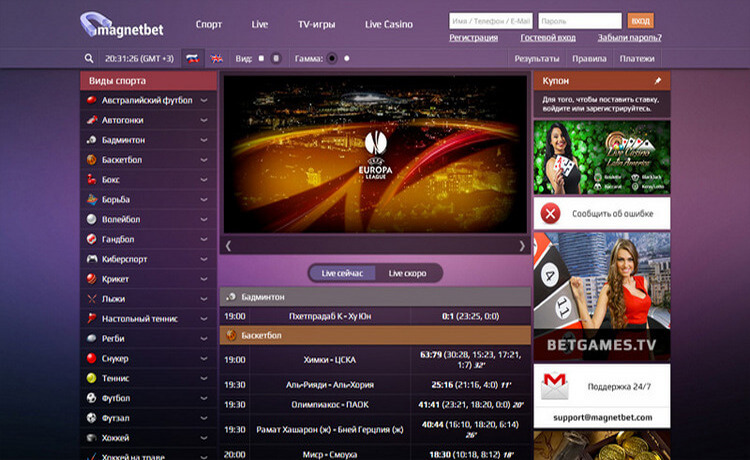The height and width of the screenshot is (460, 750).
Task: Click the Гандбол ball icon
Action: pyautogui.click(x=91, y=239)
